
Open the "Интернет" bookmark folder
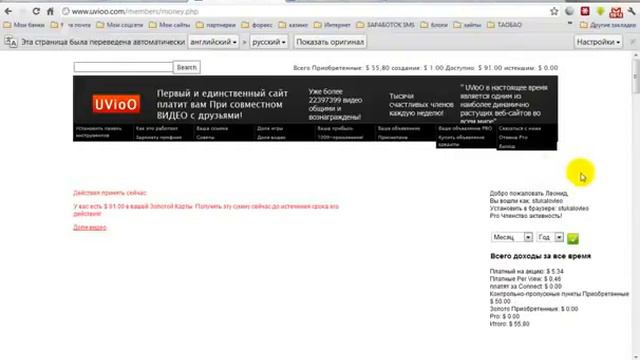(x=332, y=25)
